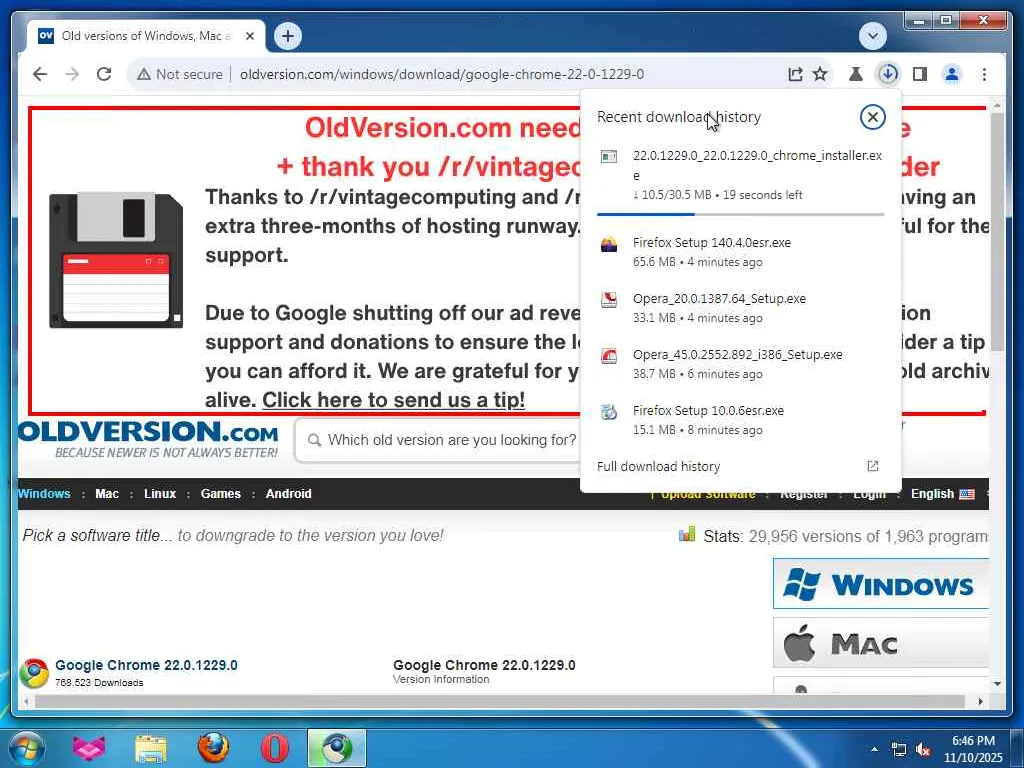This screenshot has height=768, width=1024.
Task: Open the Google Chrome 22.0.1229.0 title link
Action: (146, 665)
